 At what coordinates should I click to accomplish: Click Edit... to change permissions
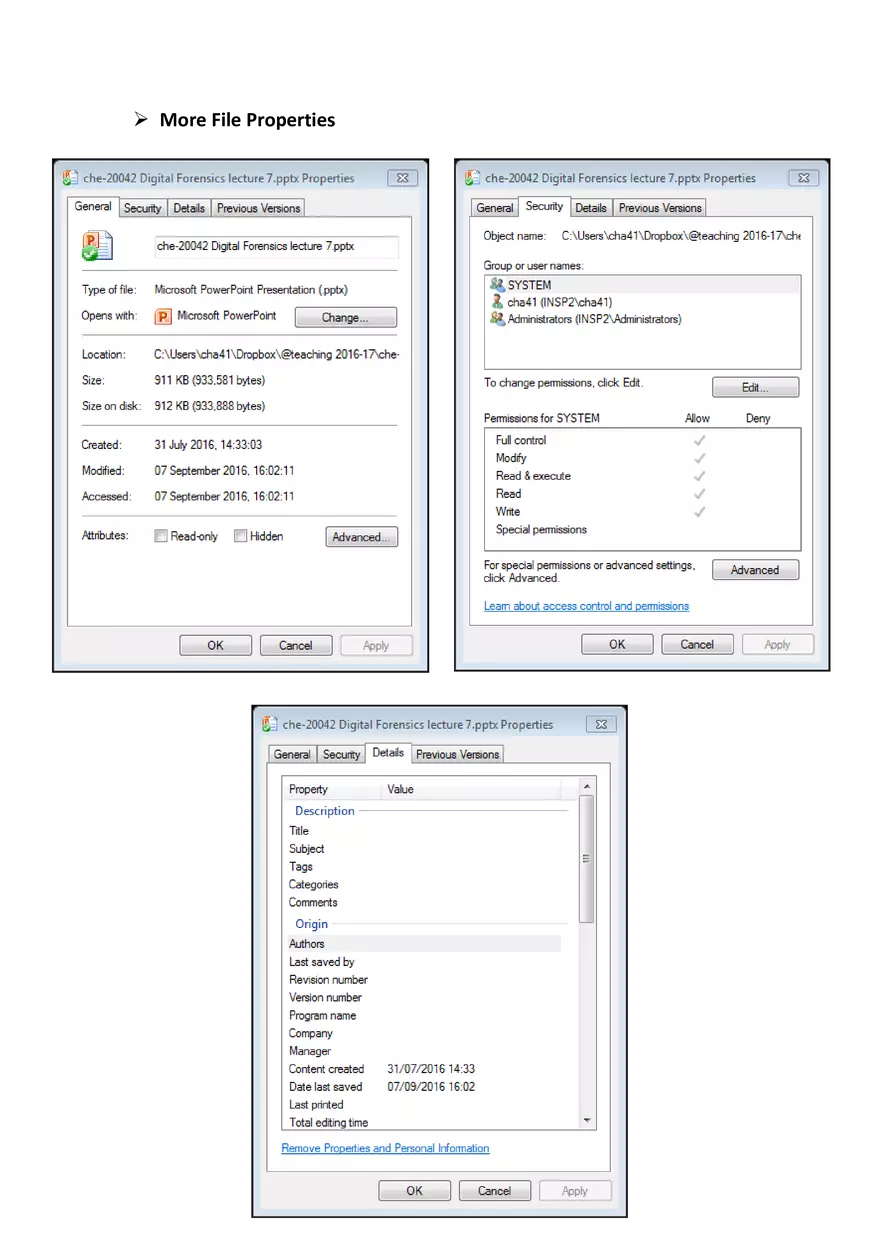pos(755,387)
